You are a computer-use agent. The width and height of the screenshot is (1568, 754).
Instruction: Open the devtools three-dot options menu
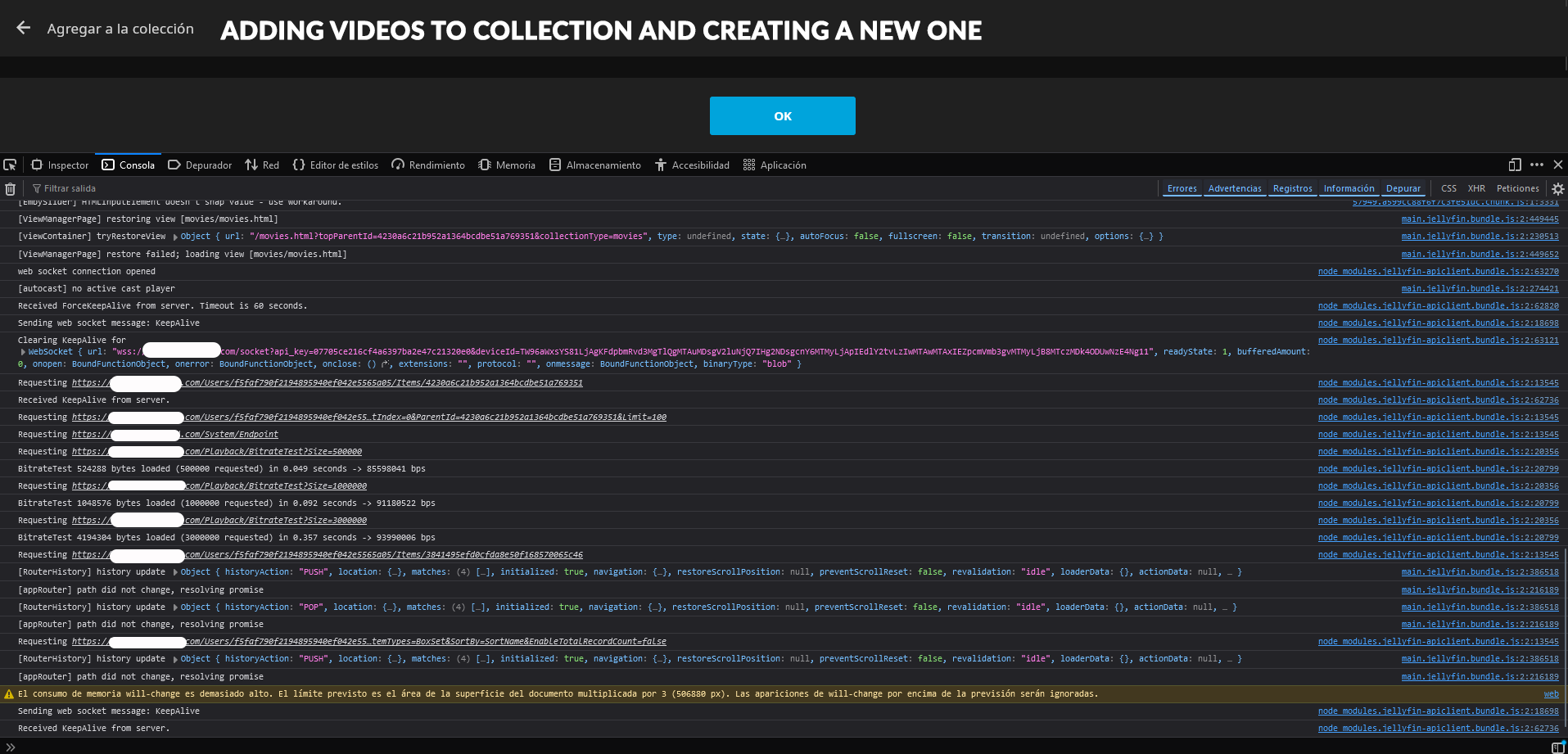(x=1537, y=165)
